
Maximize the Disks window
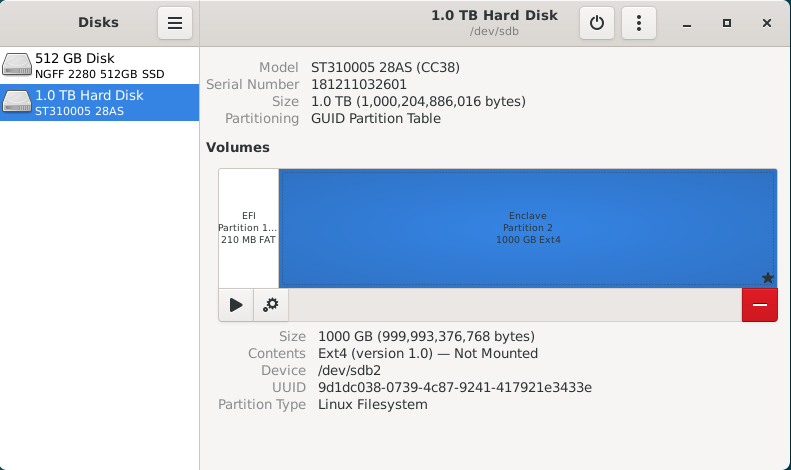(727, 23)
